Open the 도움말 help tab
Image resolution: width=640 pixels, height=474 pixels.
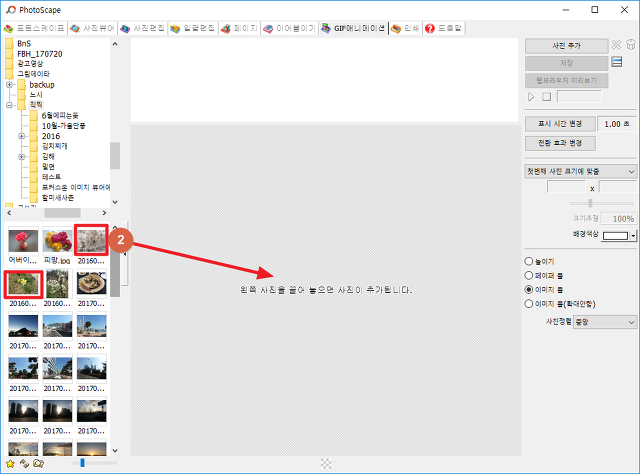443,28
